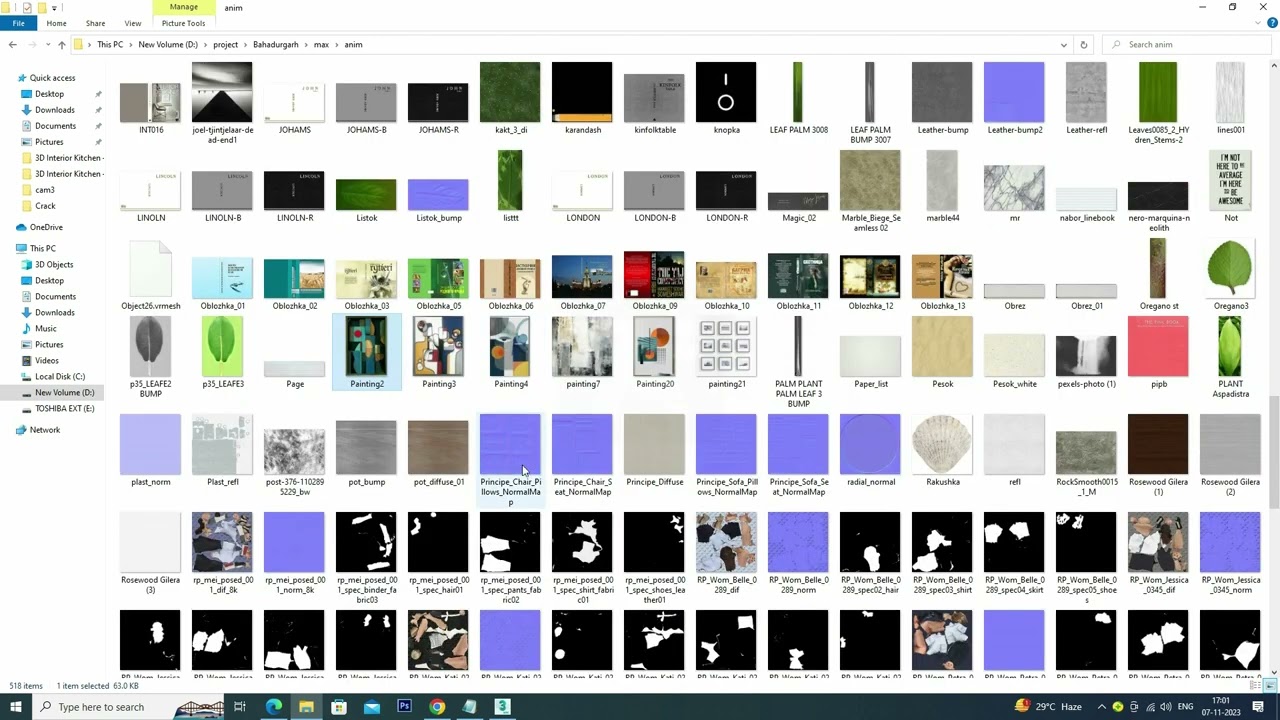This screenshot has width=1280, height=720.
Task: Open the File menu
Action: pyautogui.click(x=18, y=23)
